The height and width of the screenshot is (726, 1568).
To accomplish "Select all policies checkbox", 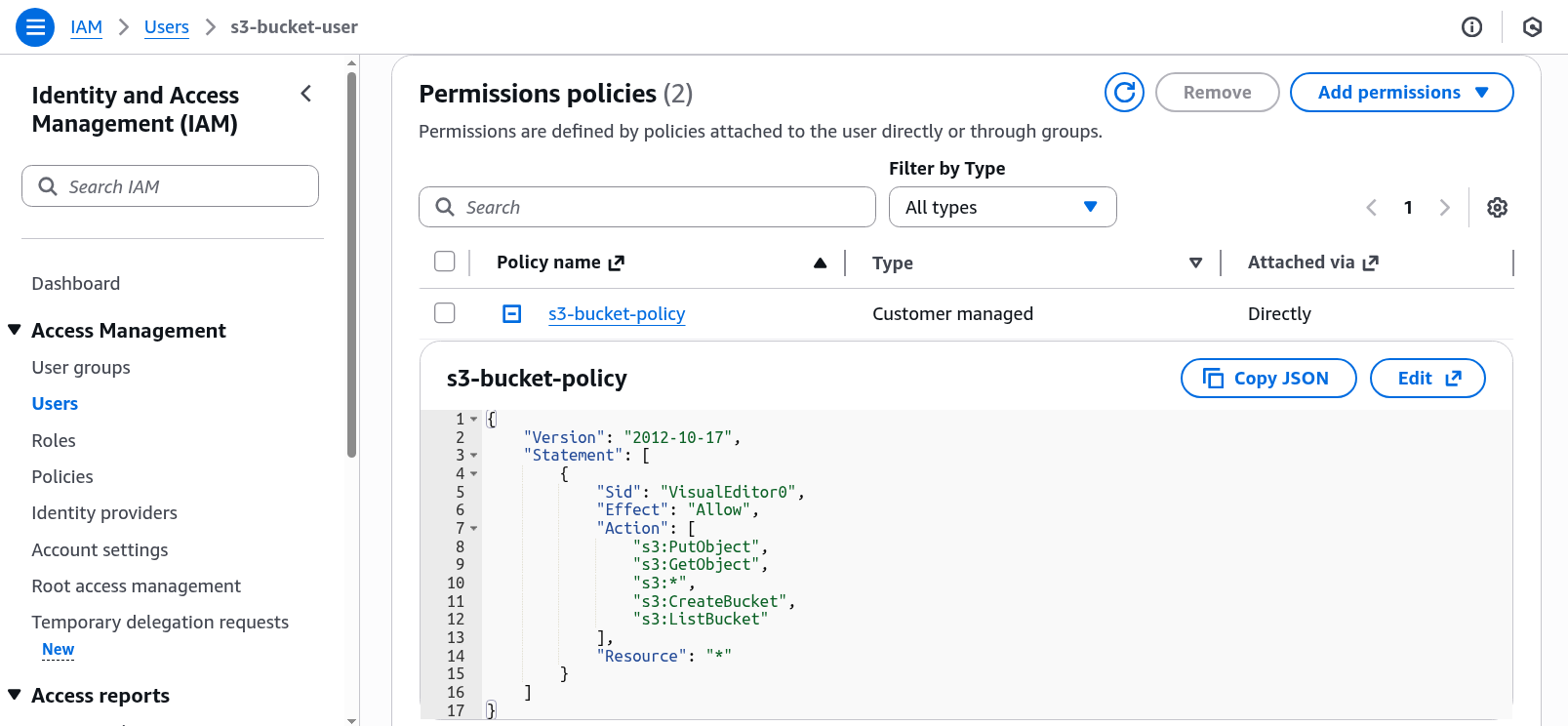I will (445, 262).
